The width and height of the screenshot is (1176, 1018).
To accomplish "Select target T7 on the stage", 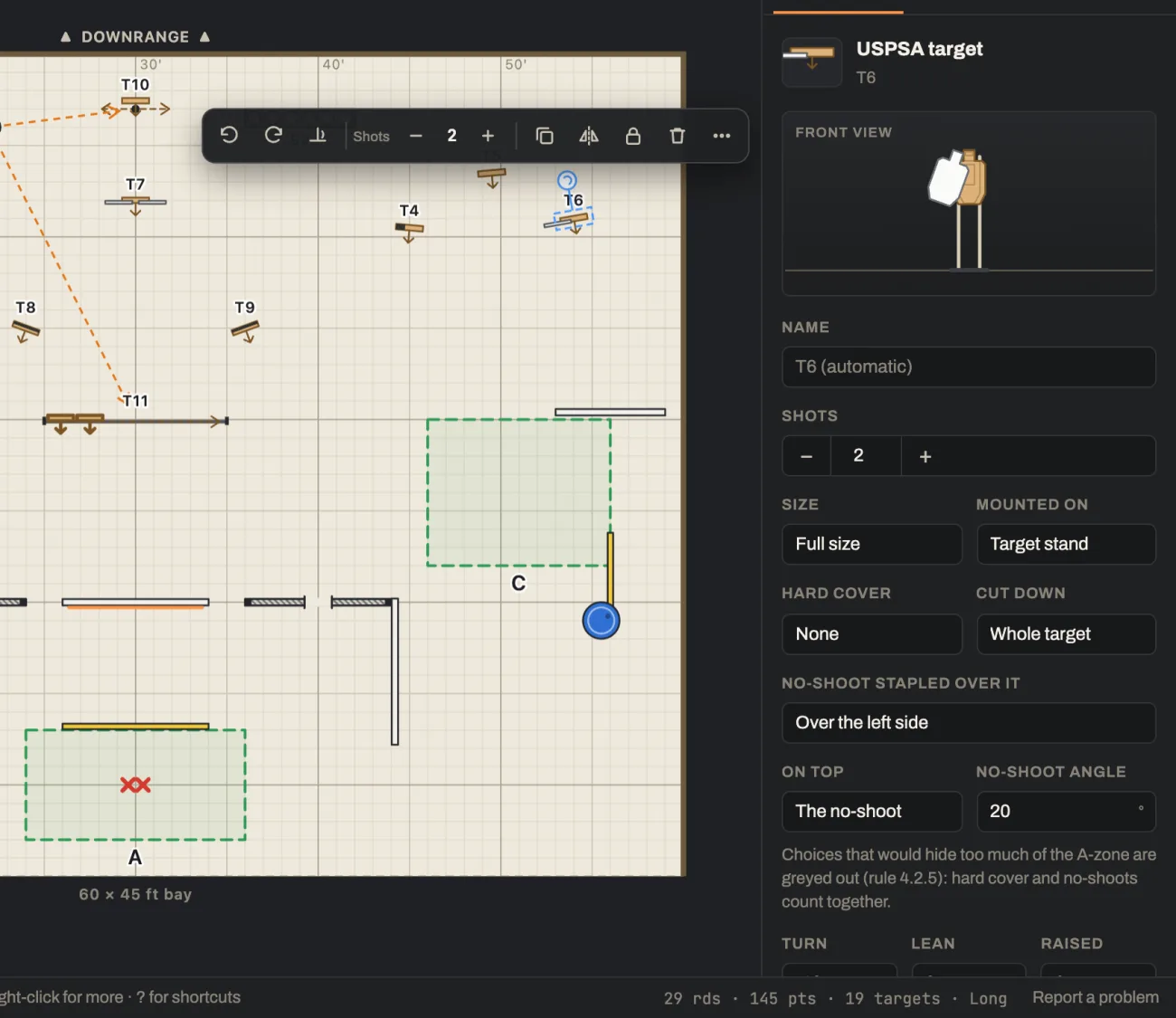I will coord(136,204).
